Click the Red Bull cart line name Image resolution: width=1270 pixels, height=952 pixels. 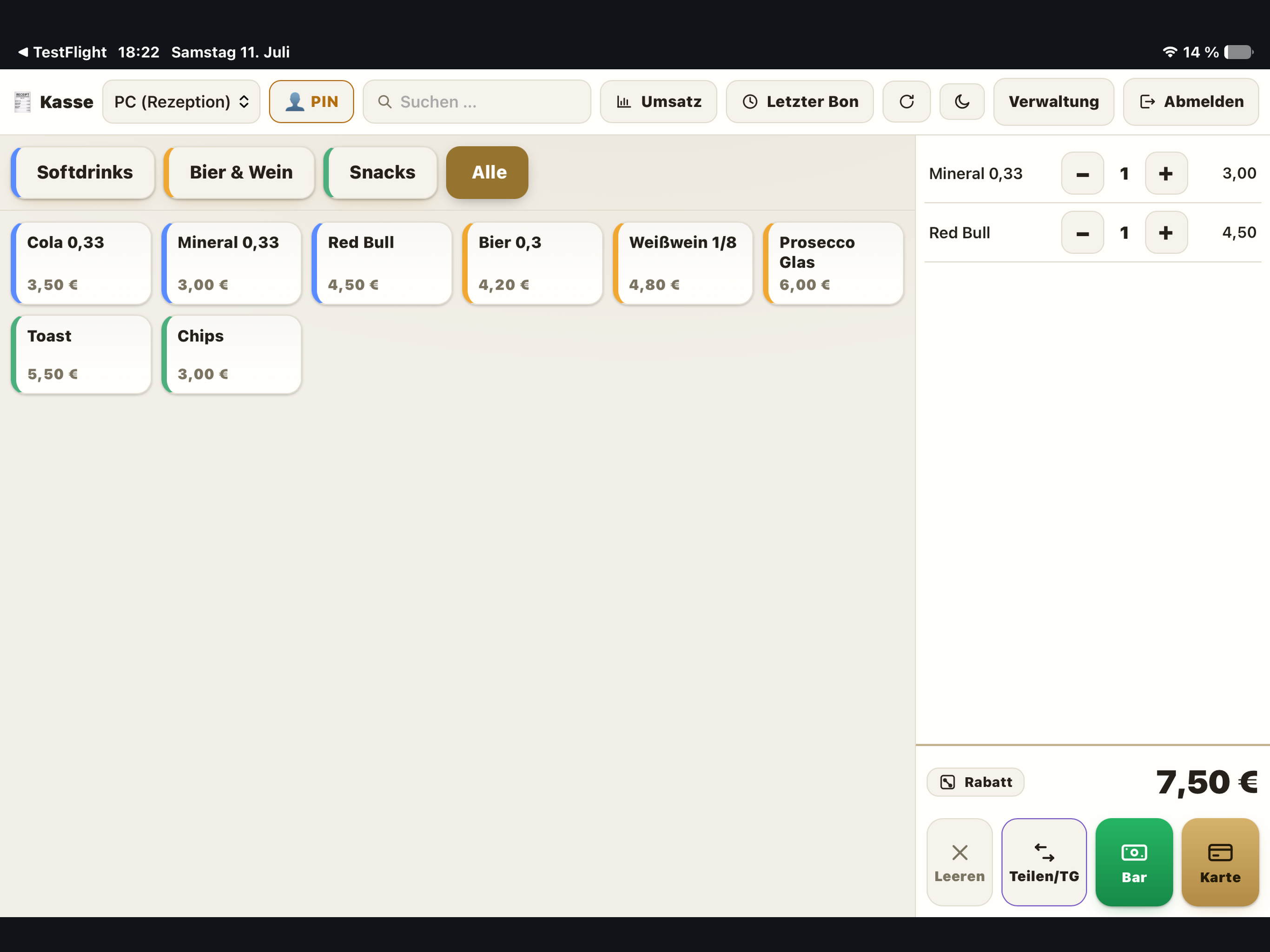click(x=959, y=232)
